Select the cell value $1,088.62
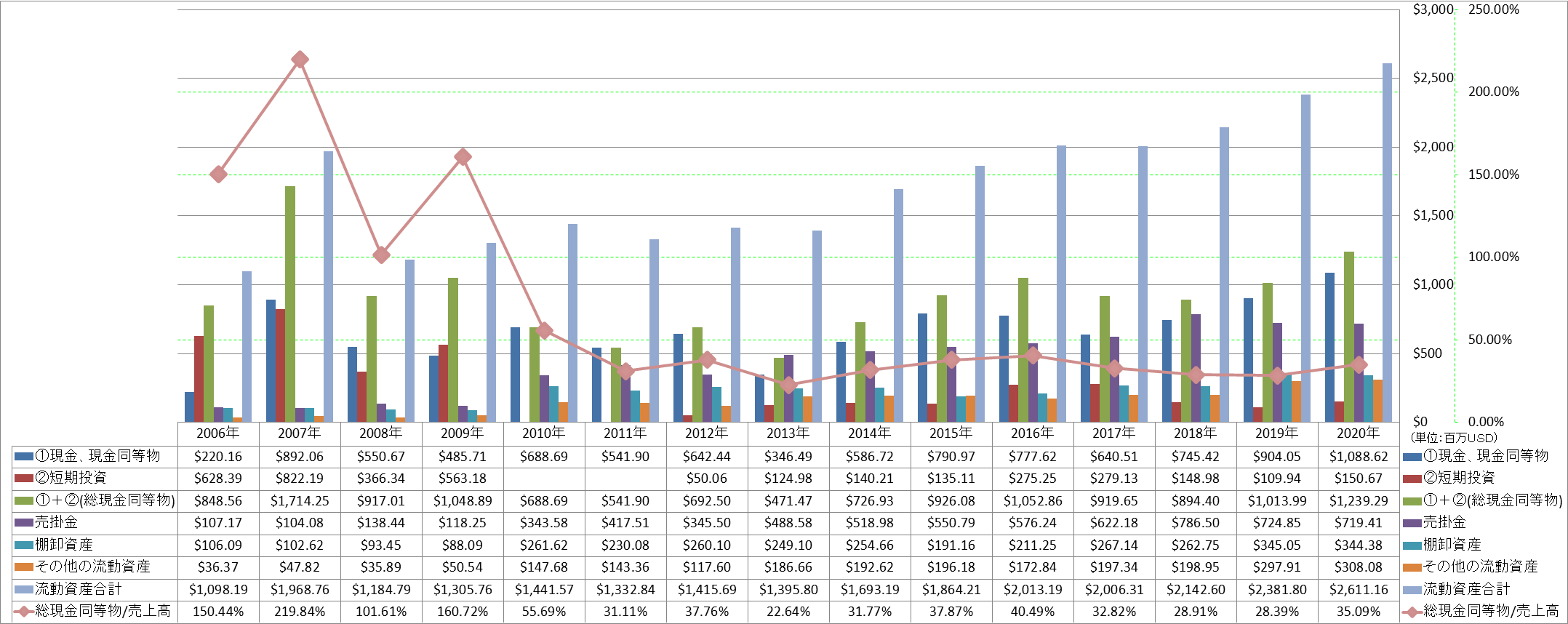The height and width of the screenshot is (624, 1568). point(1359,457)
